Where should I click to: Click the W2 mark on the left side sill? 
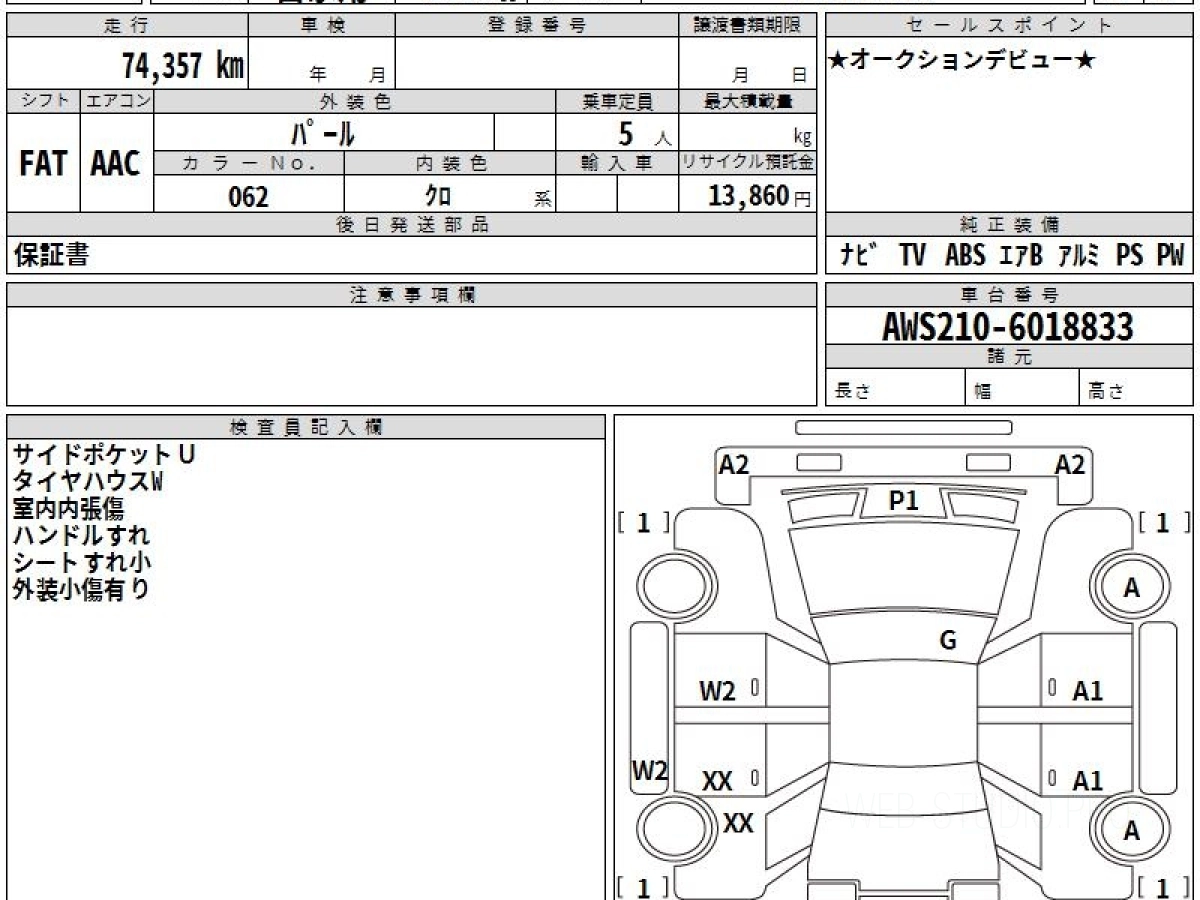coord(650,770)
